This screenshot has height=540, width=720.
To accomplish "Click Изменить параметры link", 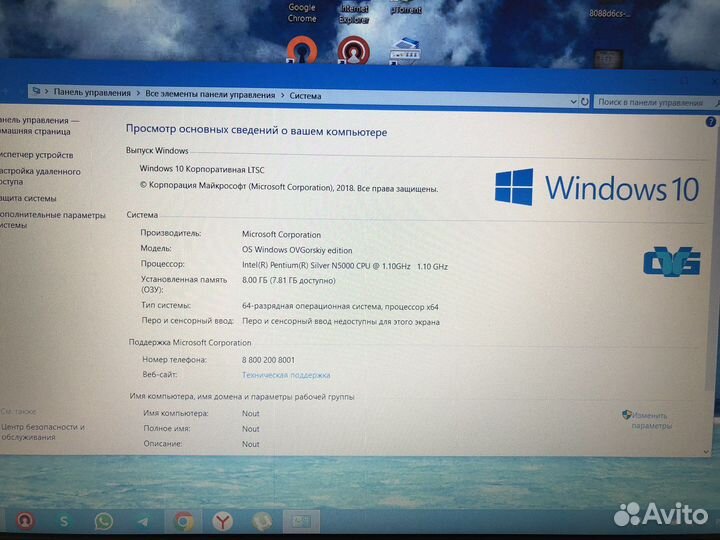I will [x=651, y=421].
